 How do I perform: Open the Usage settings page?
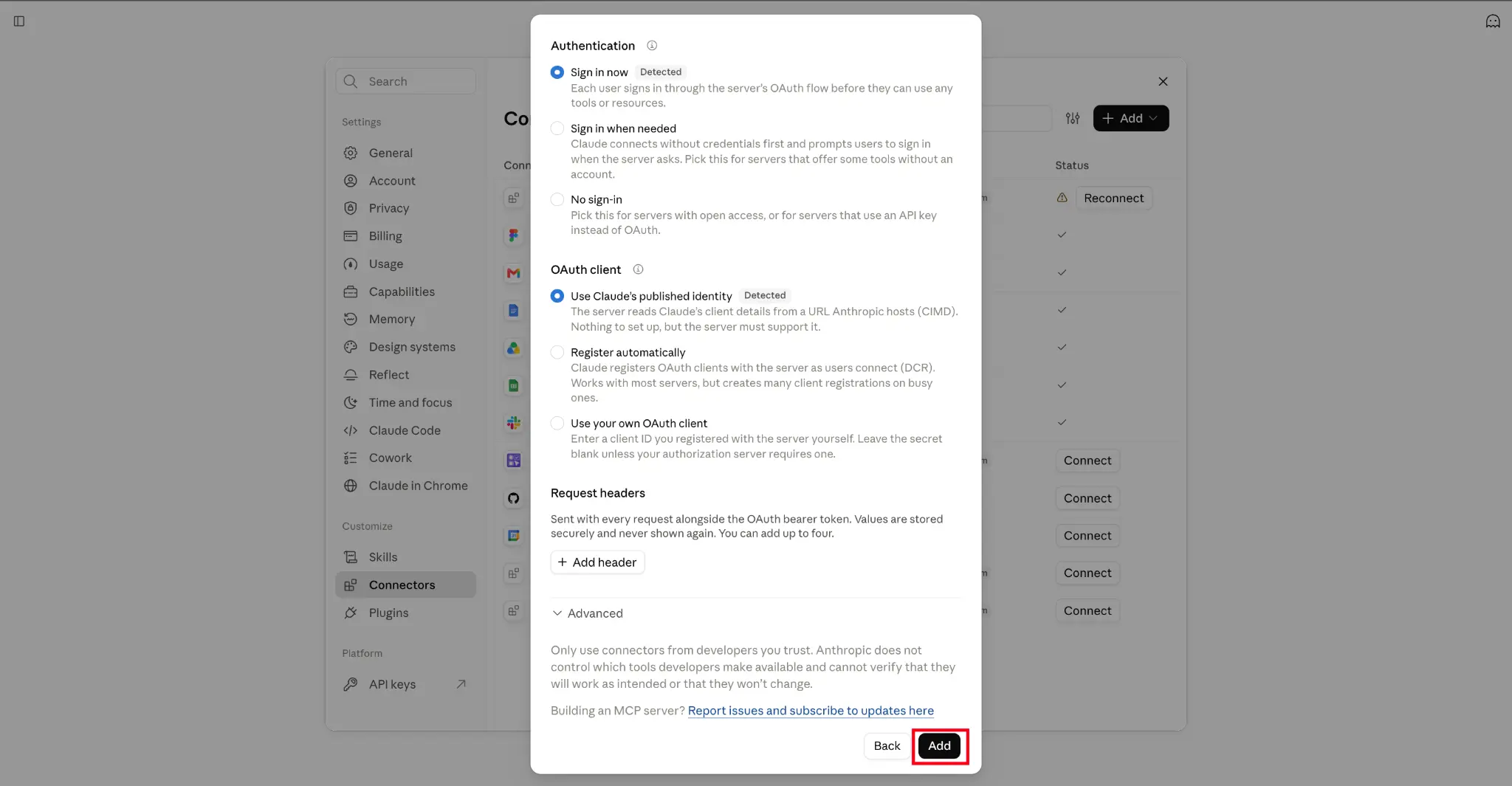(405, 263)
